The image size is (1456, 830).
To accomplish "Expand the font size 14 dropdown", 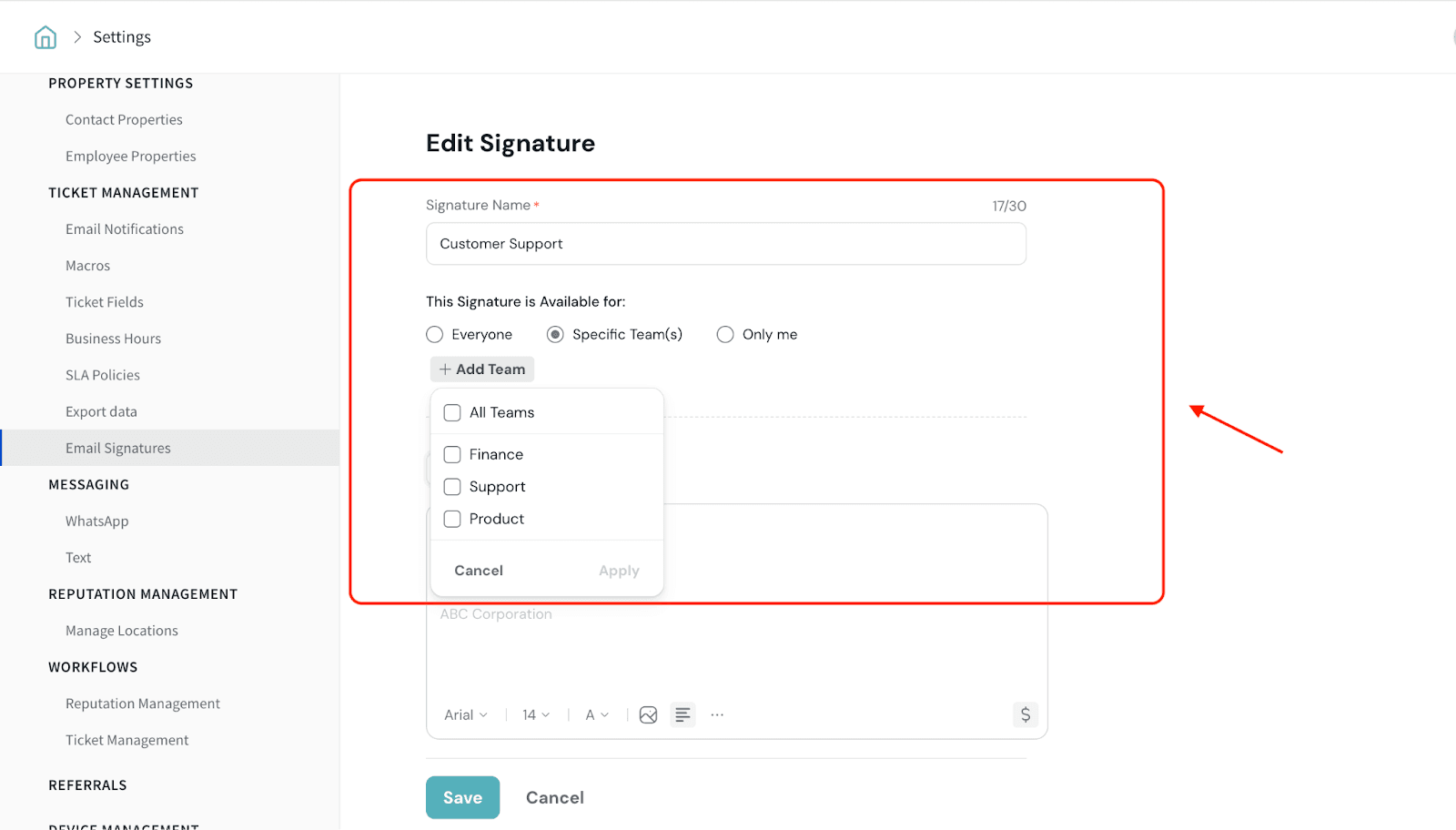I will pos(536,715).
